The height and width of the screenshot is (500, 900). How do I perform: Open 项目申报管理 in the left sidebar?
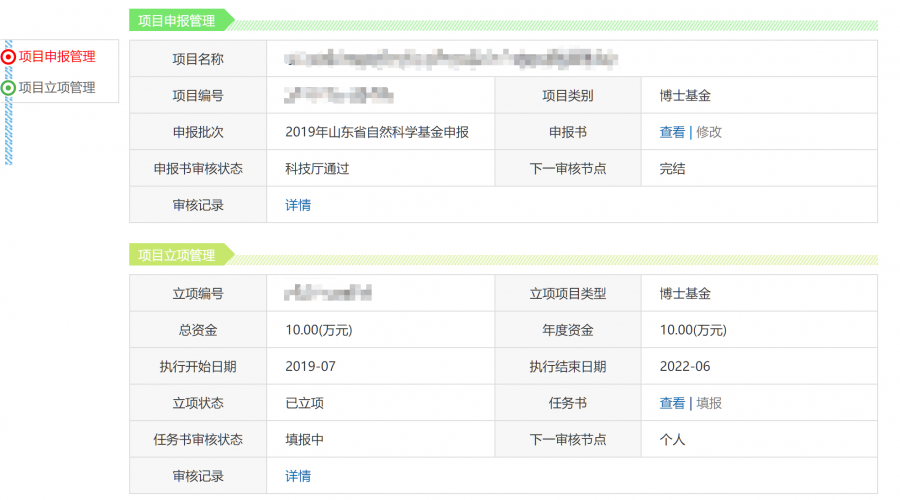click(x=57, y=57)
